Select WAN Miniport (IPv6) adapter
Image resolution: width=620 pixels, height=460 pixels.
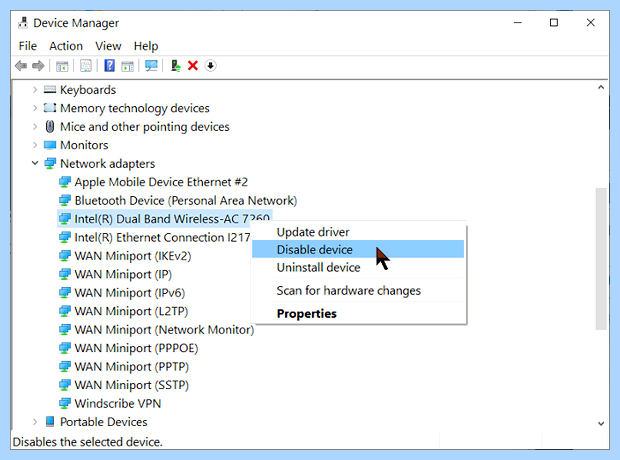(x=130, y=293)
